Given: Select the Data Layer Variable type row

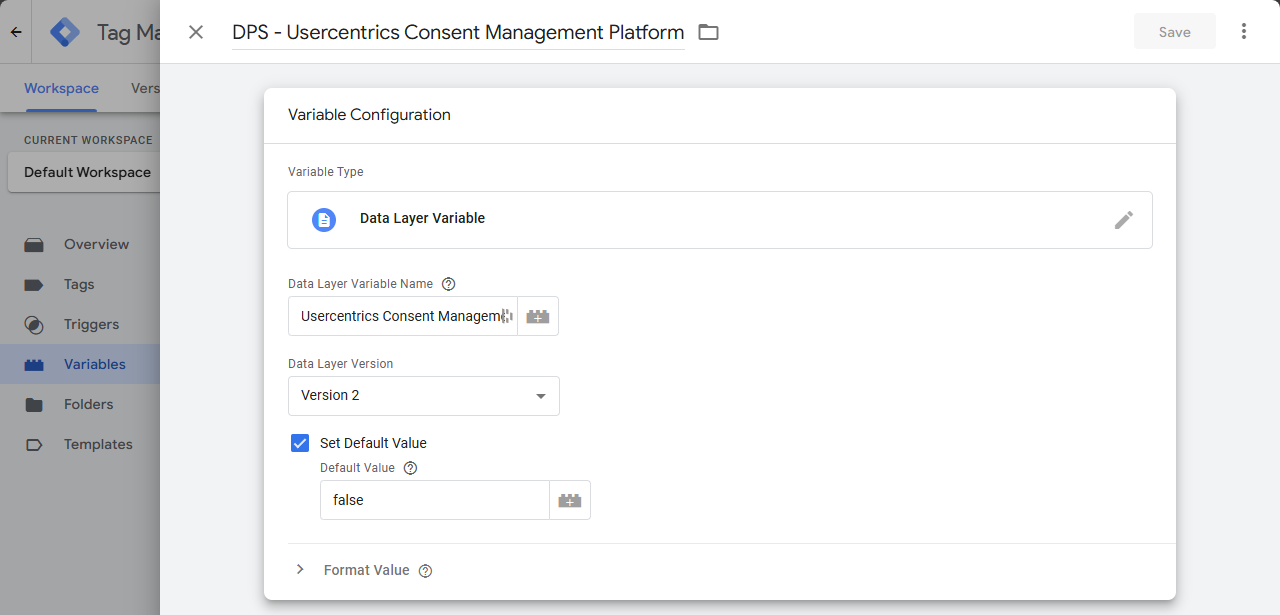Looking at the screenshot, I should tap(720, 220).
